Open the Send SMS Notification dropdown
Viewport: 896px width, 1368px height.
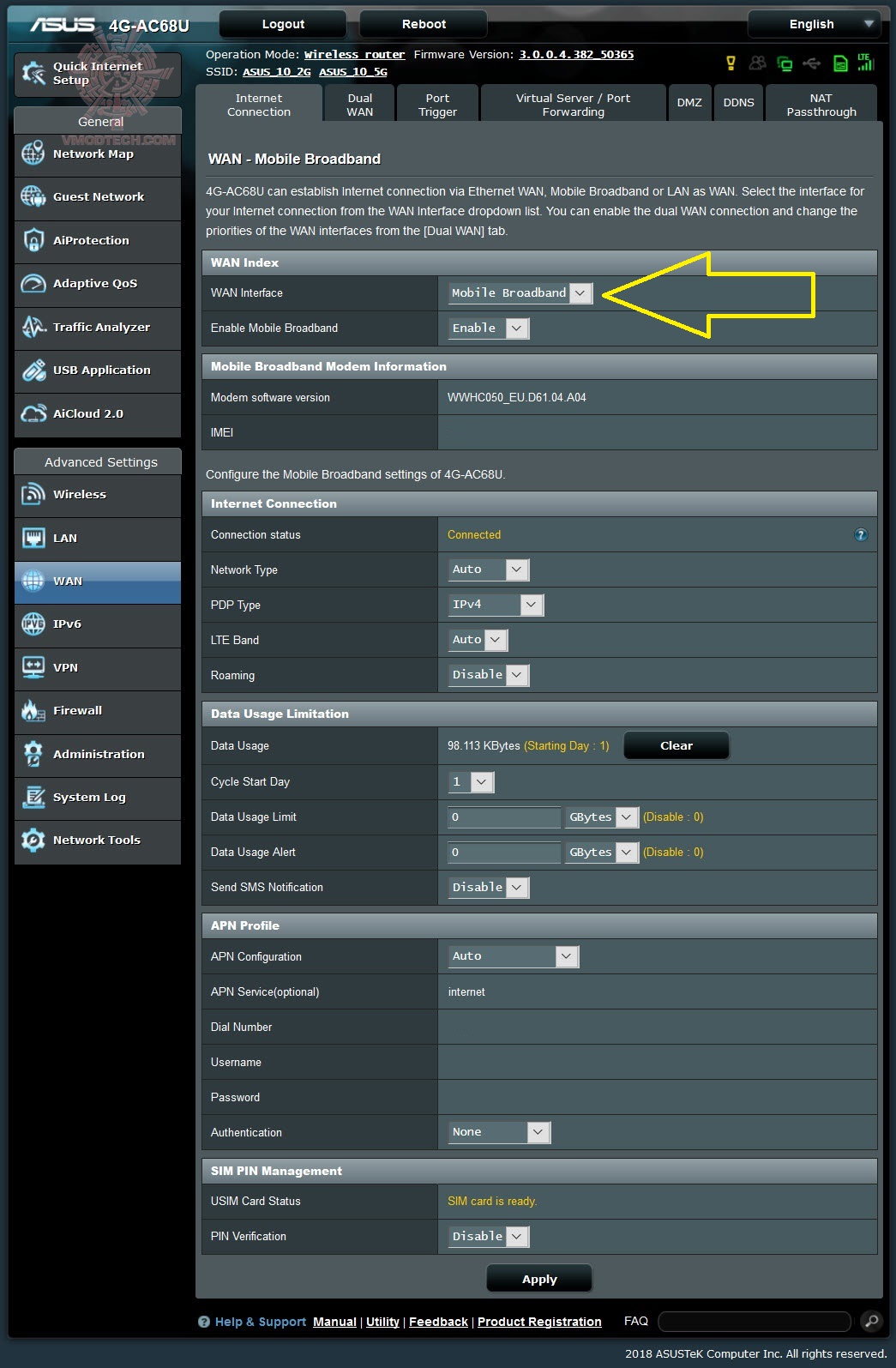pos(489,888)
